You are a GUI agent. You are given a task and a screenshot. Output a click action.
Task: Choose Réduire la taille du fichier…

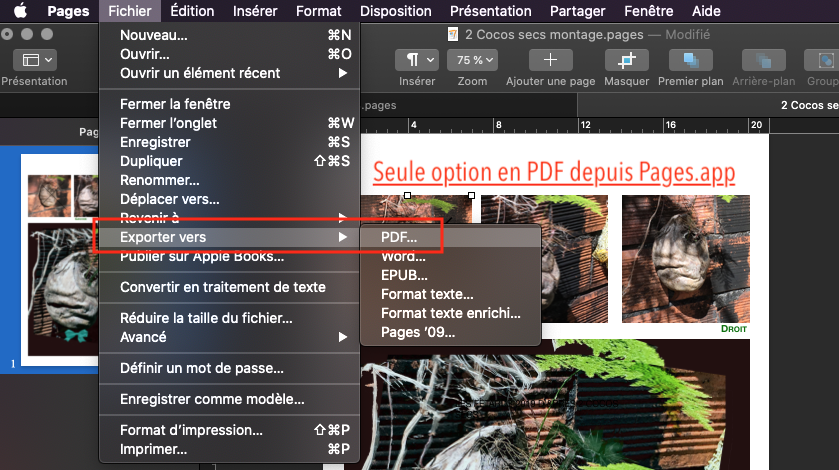point(230,318)
